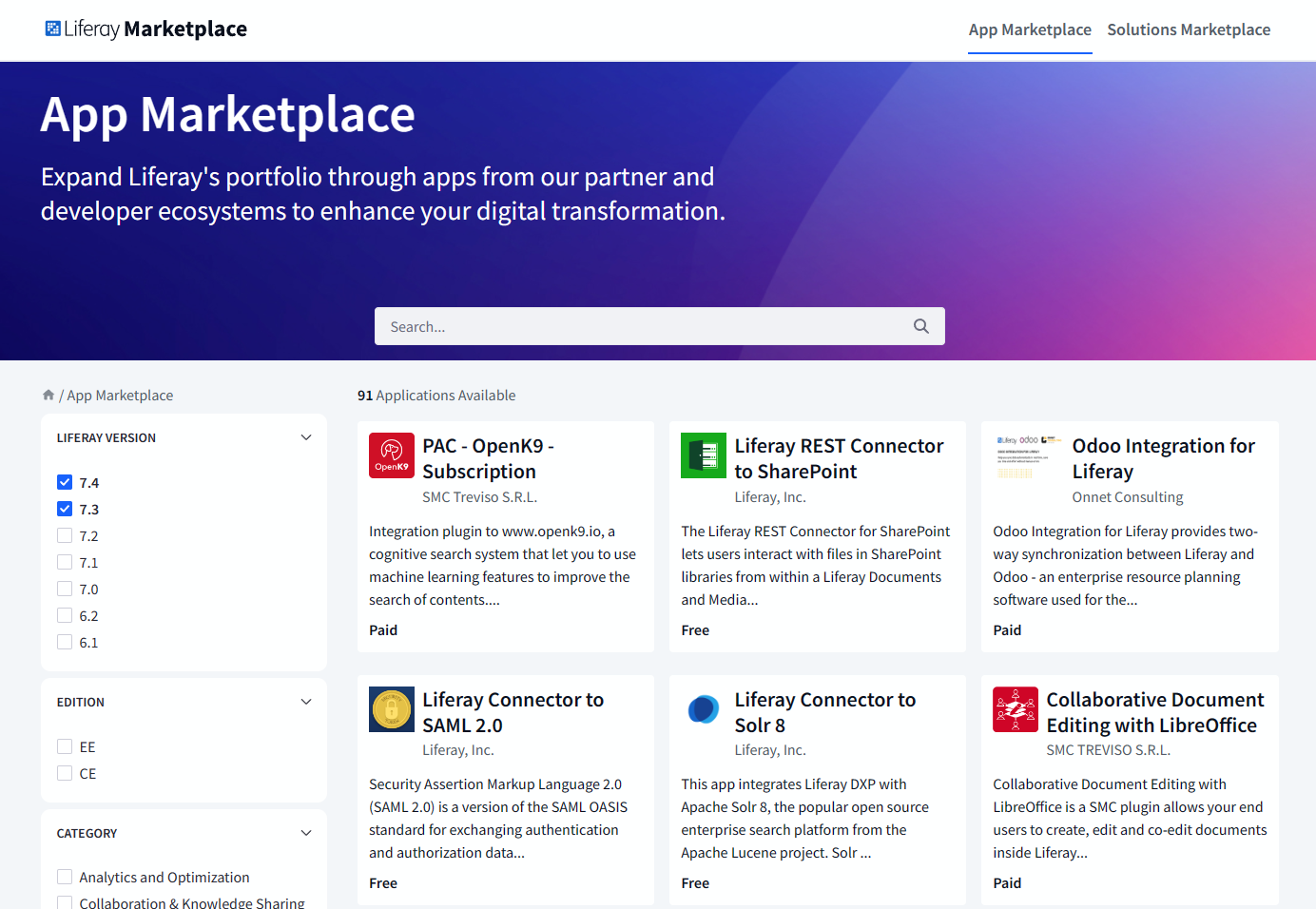Select the blue Solr 8 connector icon
The image size is (1316, 909).
pos(703,708)
